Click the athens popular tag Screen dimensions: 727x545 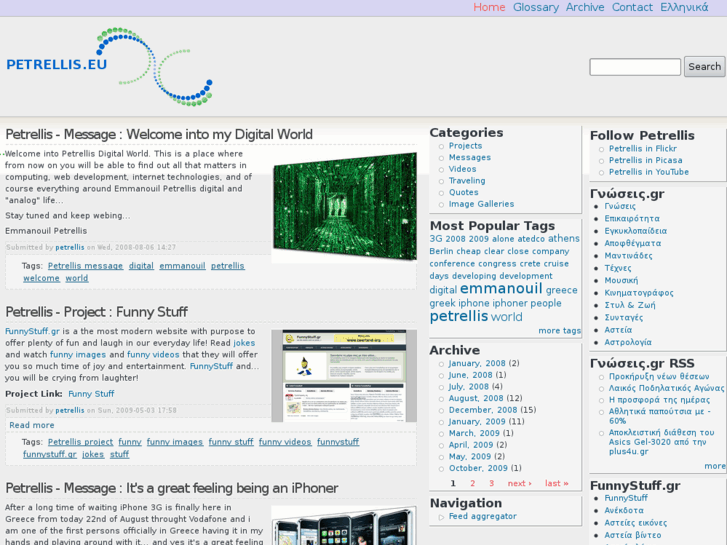coord(564,238)
